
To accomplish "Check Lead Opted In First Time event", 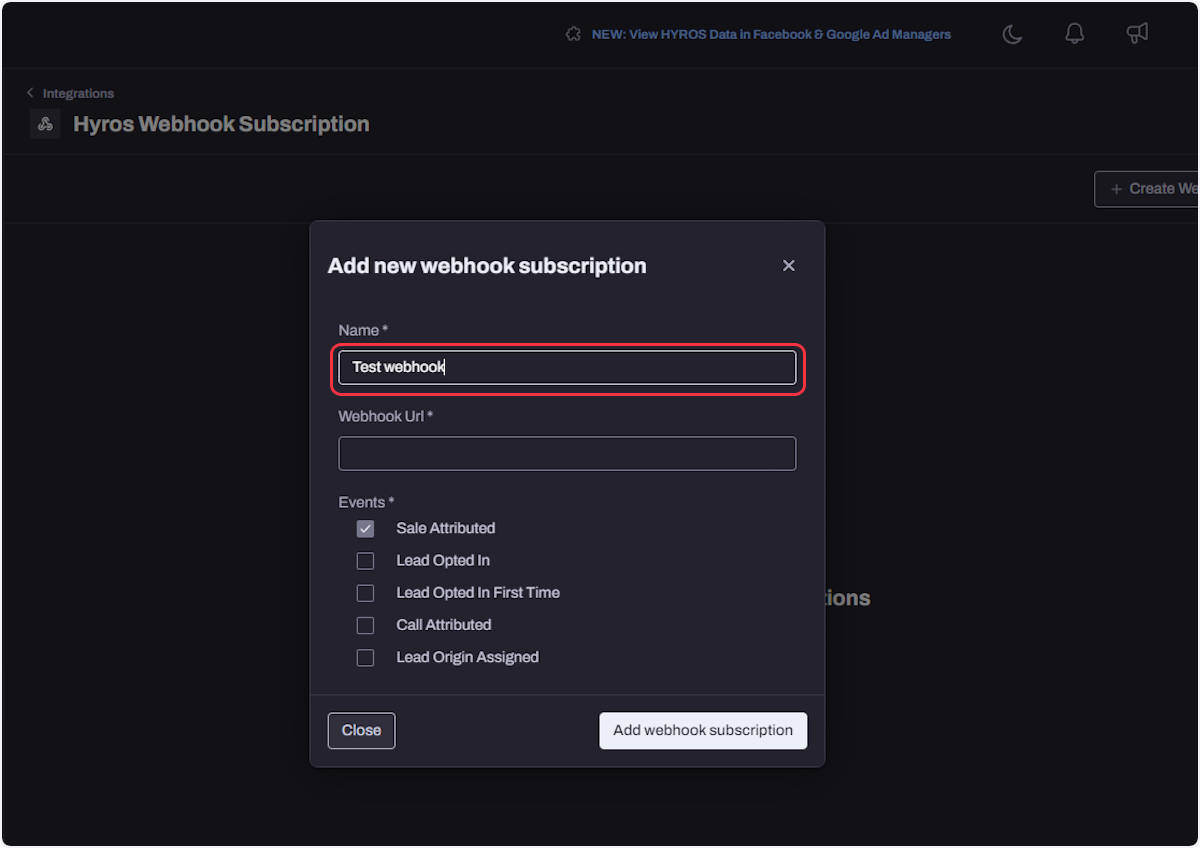I will point(365,593).
